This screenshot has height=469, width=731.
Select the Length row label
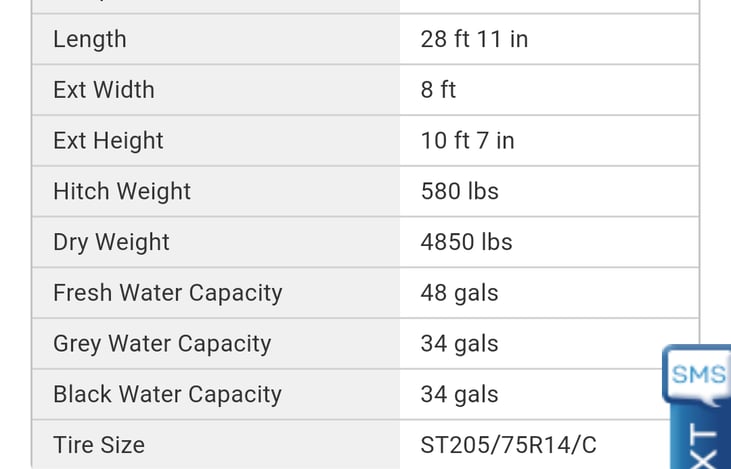[x=90, y=39]
